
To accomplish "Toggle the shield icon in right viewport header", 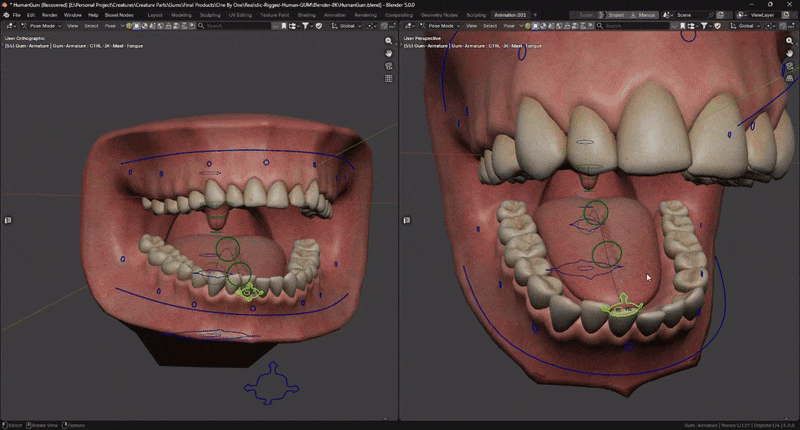I will (717, 26).
